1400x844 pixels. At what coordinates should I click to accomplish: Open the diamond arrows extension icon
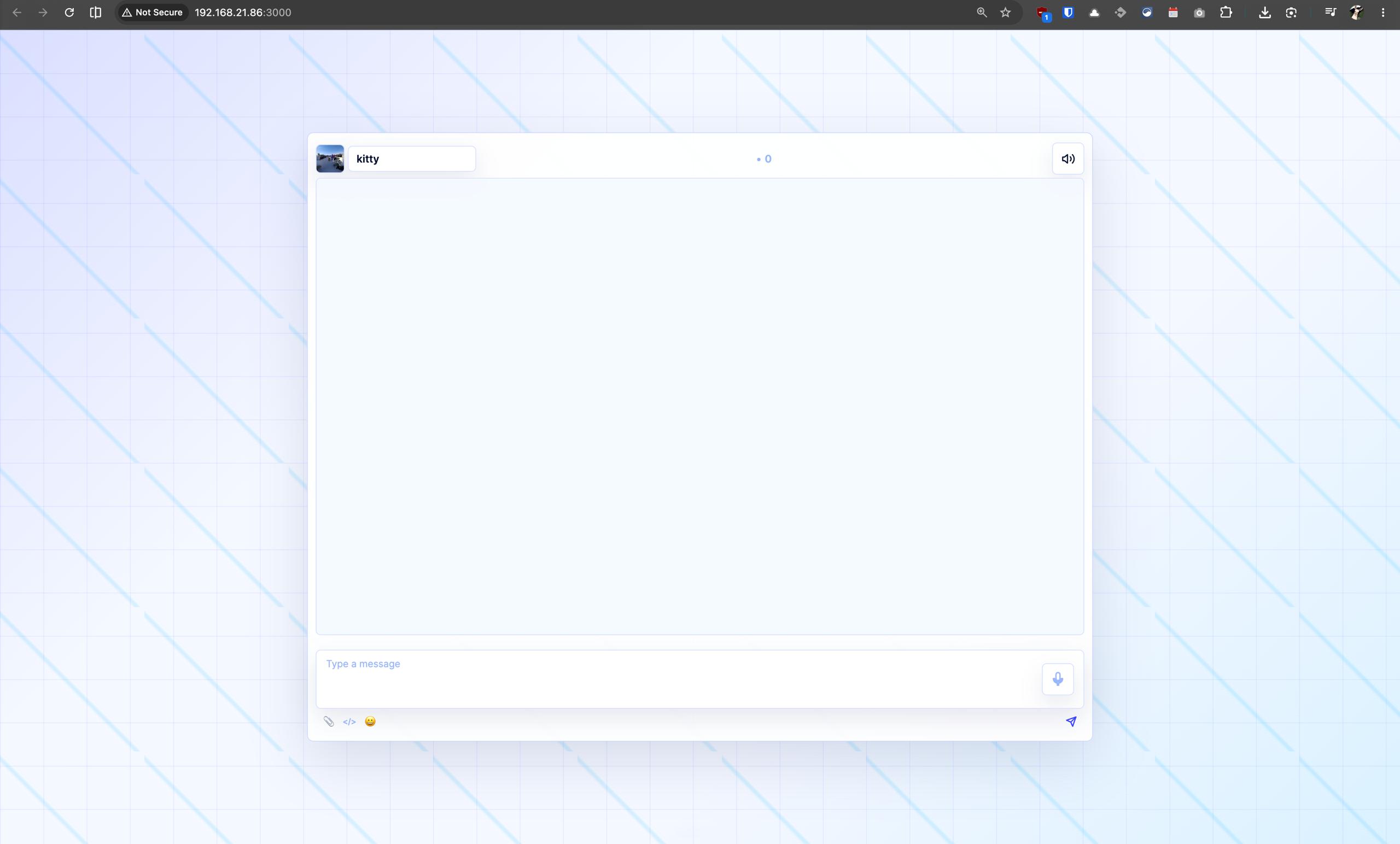1121,13
